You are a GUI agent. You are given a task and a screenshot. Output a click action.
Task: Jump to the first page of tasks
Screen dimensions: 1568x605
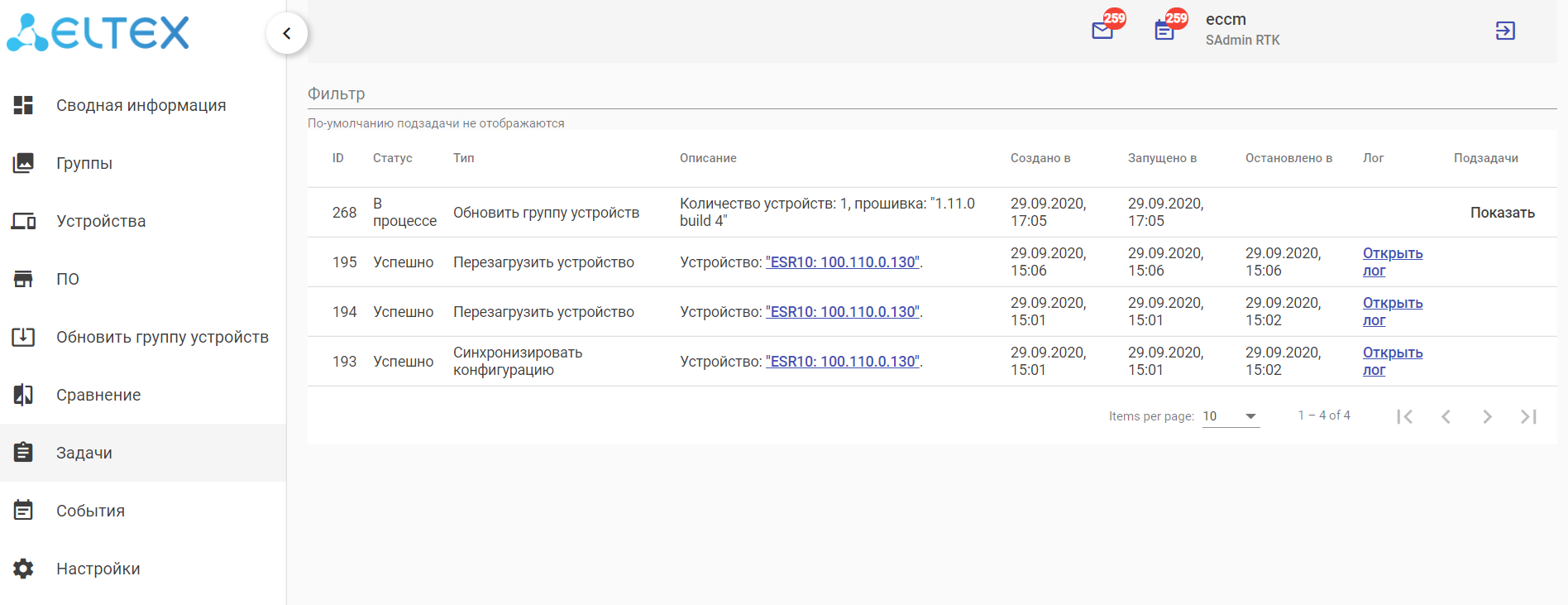click(1404, 416)
